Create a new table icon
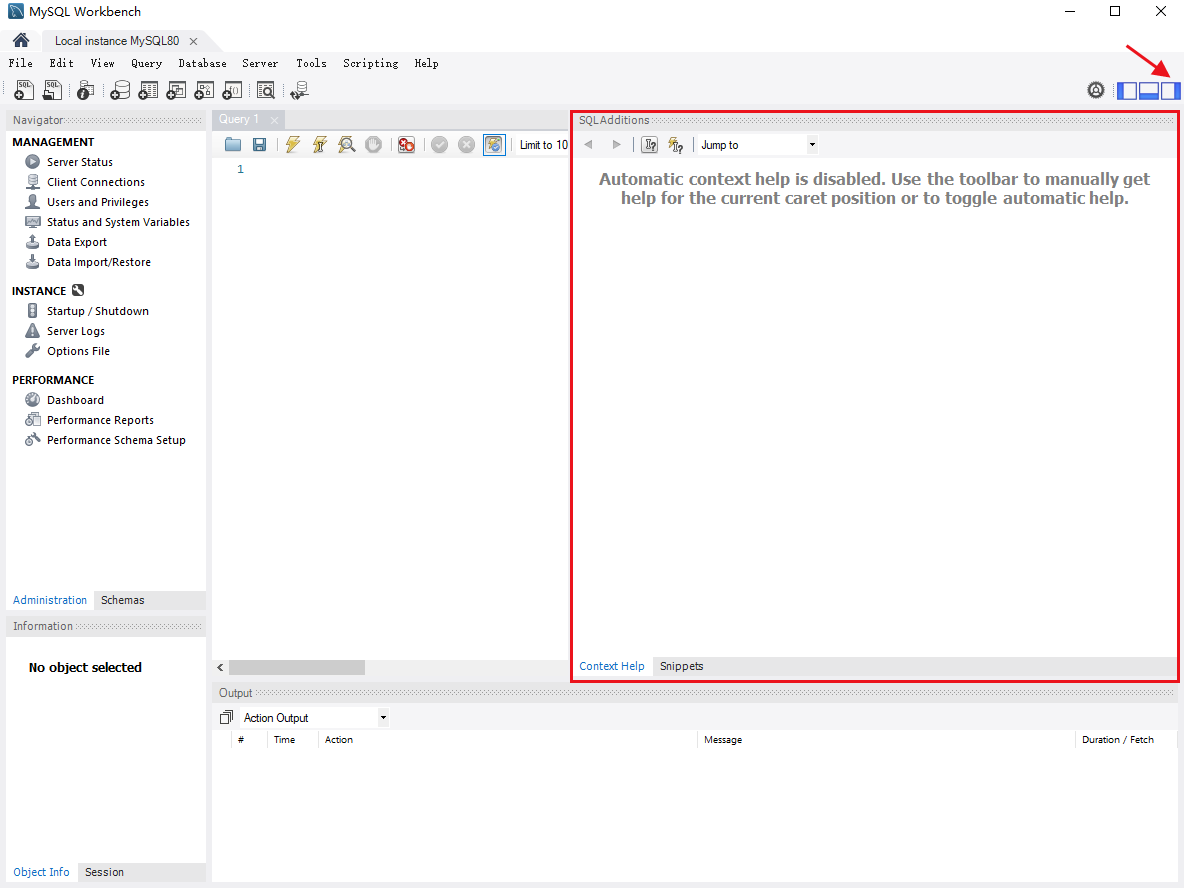The height and width of the screenshot is (888, 1185). 148,91
